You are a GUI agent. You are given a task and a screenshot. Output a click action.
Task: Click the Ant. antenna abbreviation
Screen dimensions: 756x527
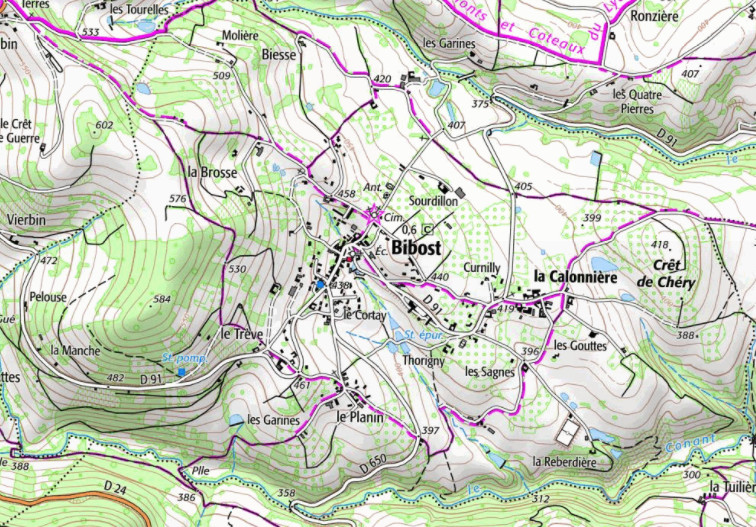[x=372, y=187]
